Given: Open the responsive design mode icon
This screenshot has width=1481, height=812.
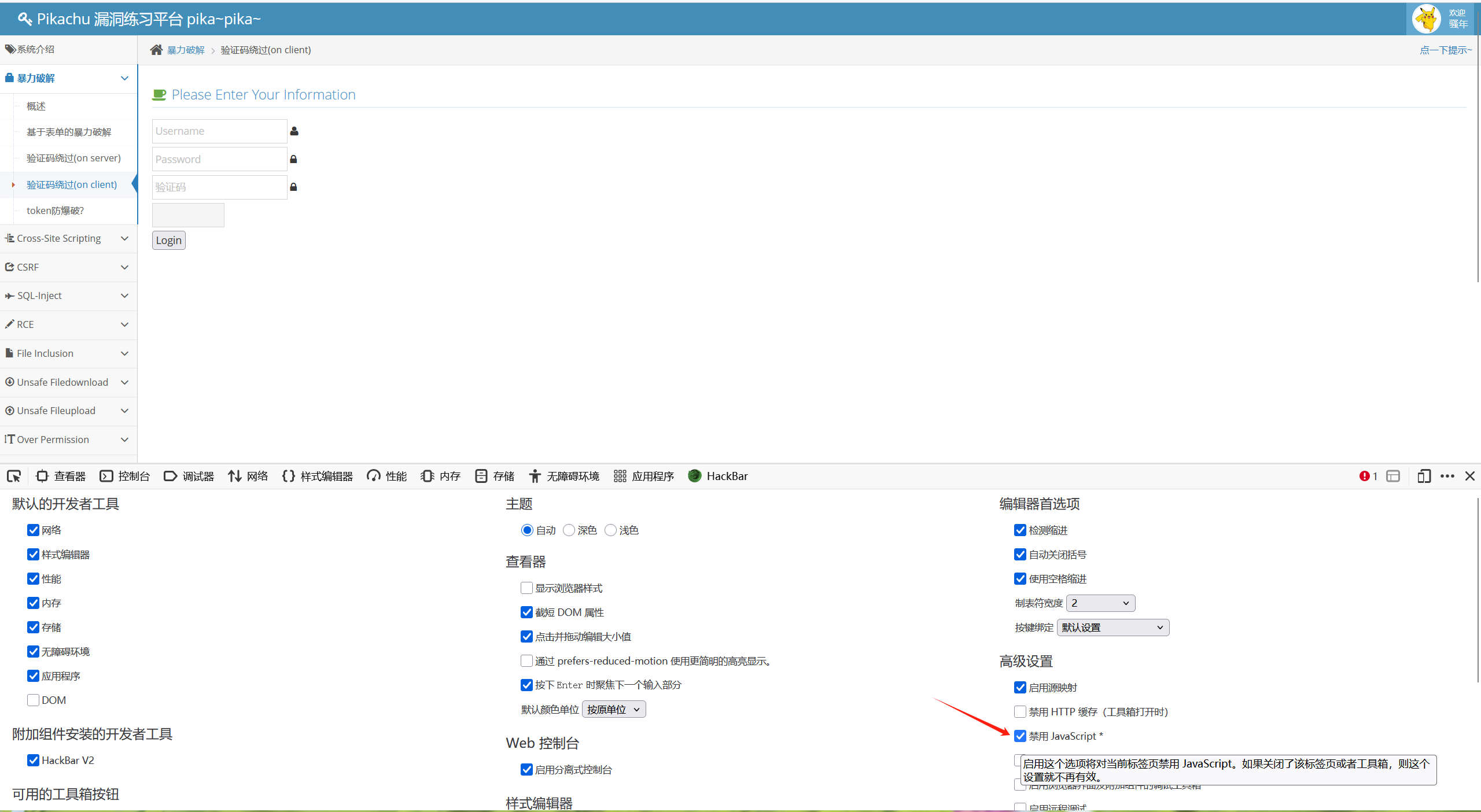Looking at the screenshot, I should (x=1424, y=476).
